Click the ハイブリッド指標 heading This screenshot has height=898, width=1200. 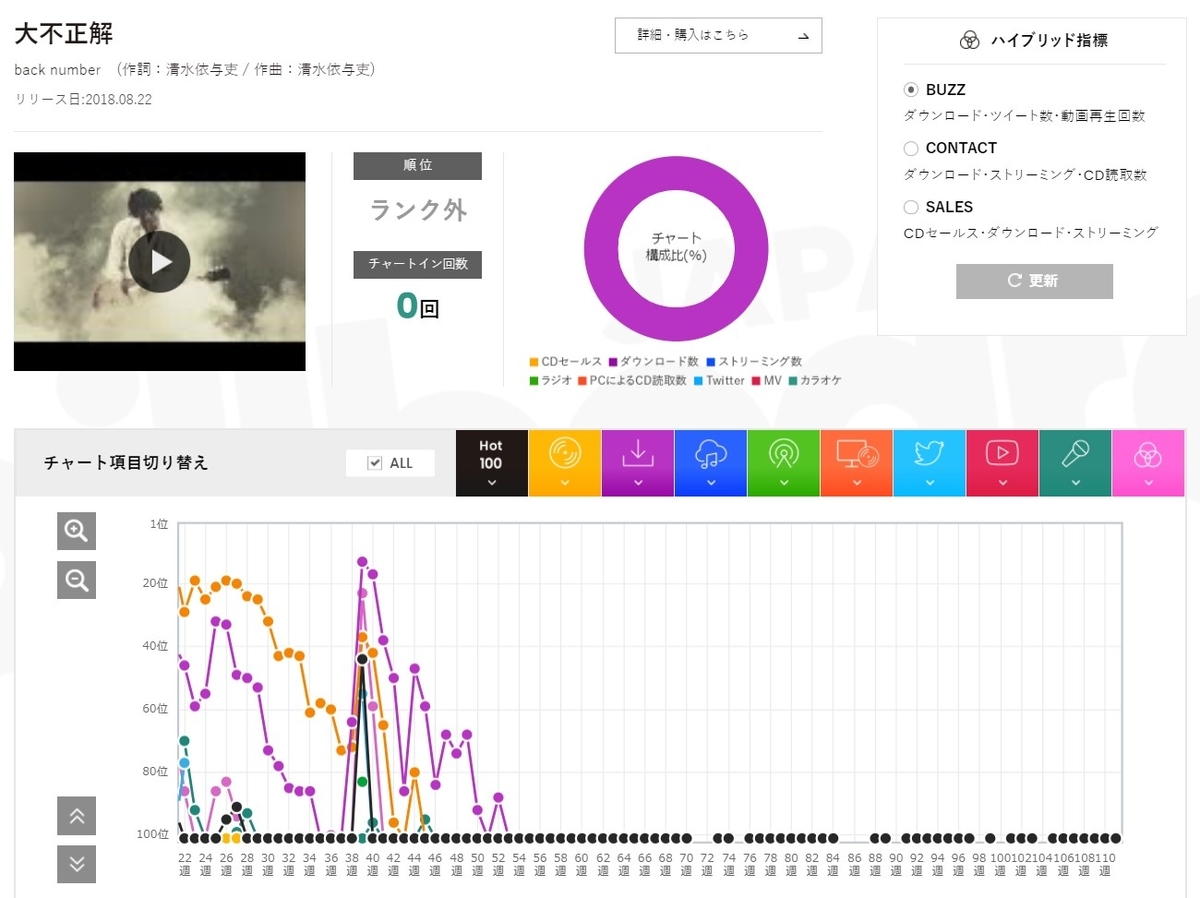point(1049,40)
